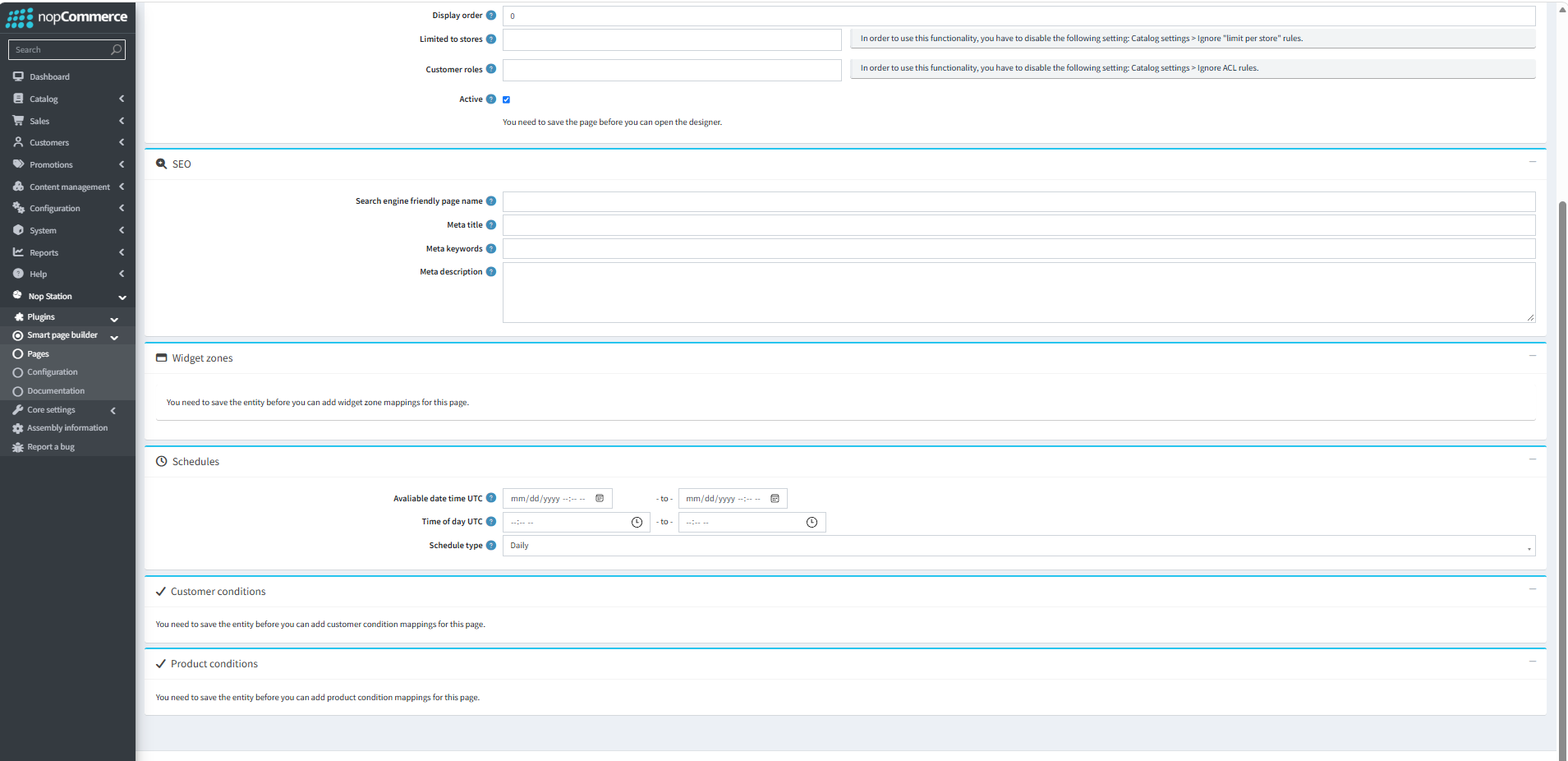Click the help icon beside Customer roles
Viewport: 1568px width, 761px height.
[x=491, y=69]
